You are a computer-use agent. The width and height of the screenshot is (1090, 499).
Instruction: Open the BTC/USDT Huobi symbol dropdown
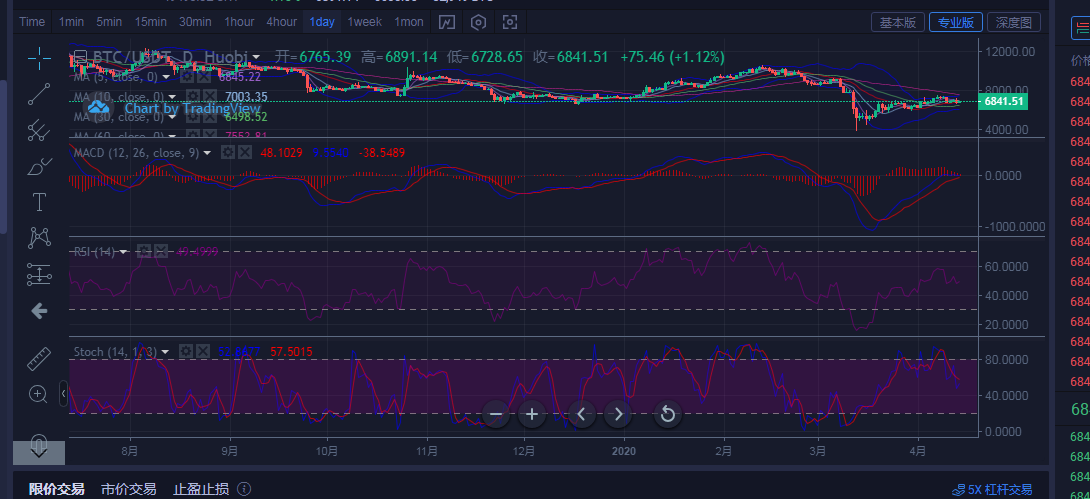pos(257,57)
